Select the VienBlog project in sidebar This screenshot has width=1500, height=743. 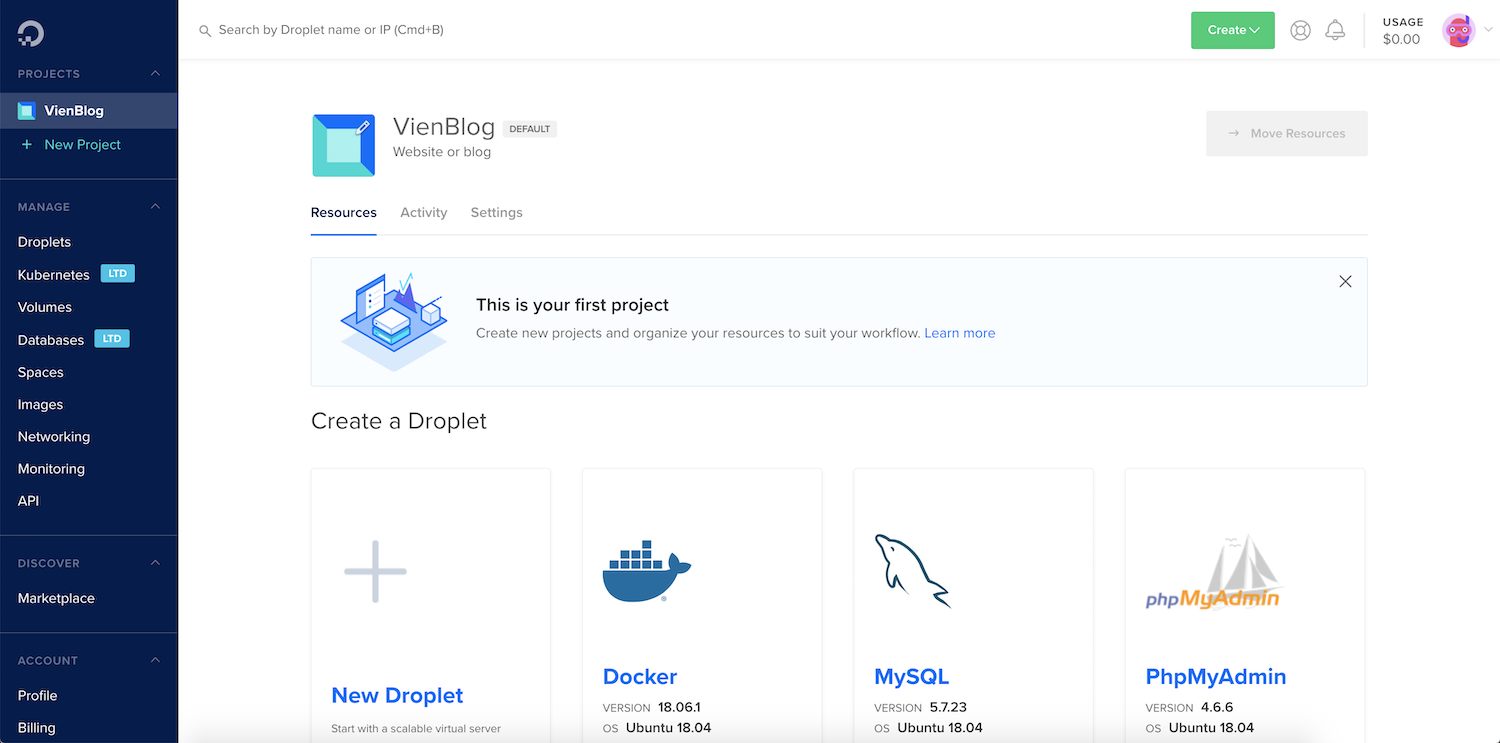[88, 111]
